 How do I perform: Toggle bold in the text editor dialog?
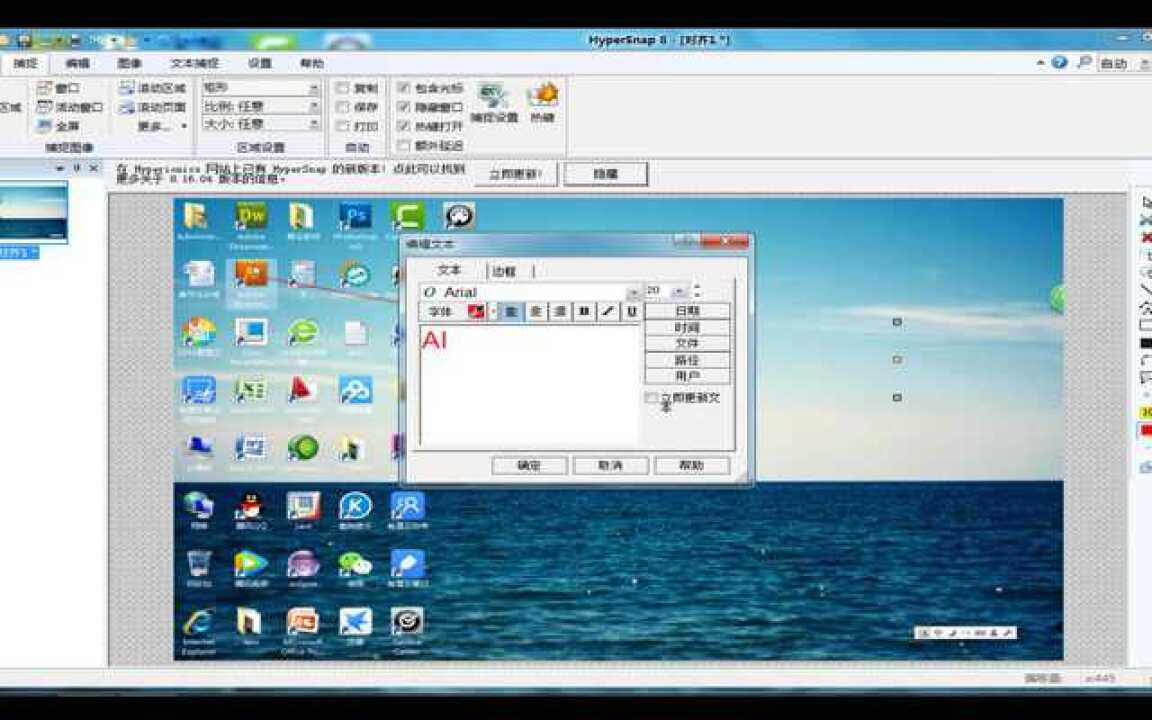[584, 312]
